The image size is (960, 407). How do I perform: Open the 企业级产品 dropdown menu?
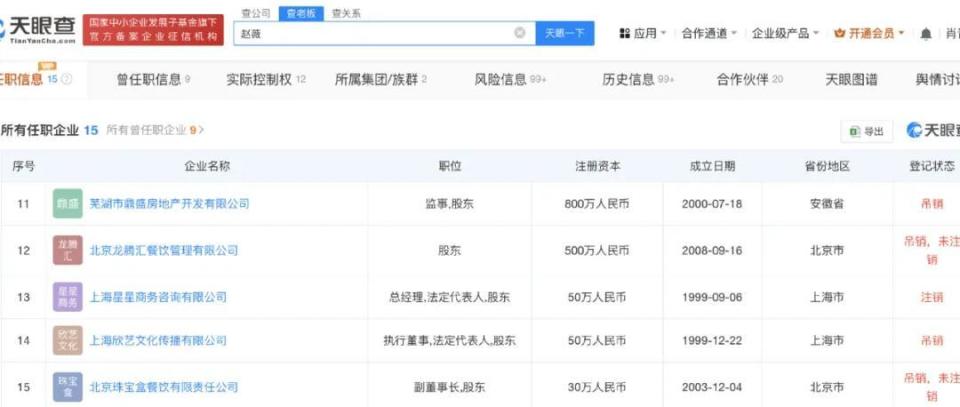(785, 33)
